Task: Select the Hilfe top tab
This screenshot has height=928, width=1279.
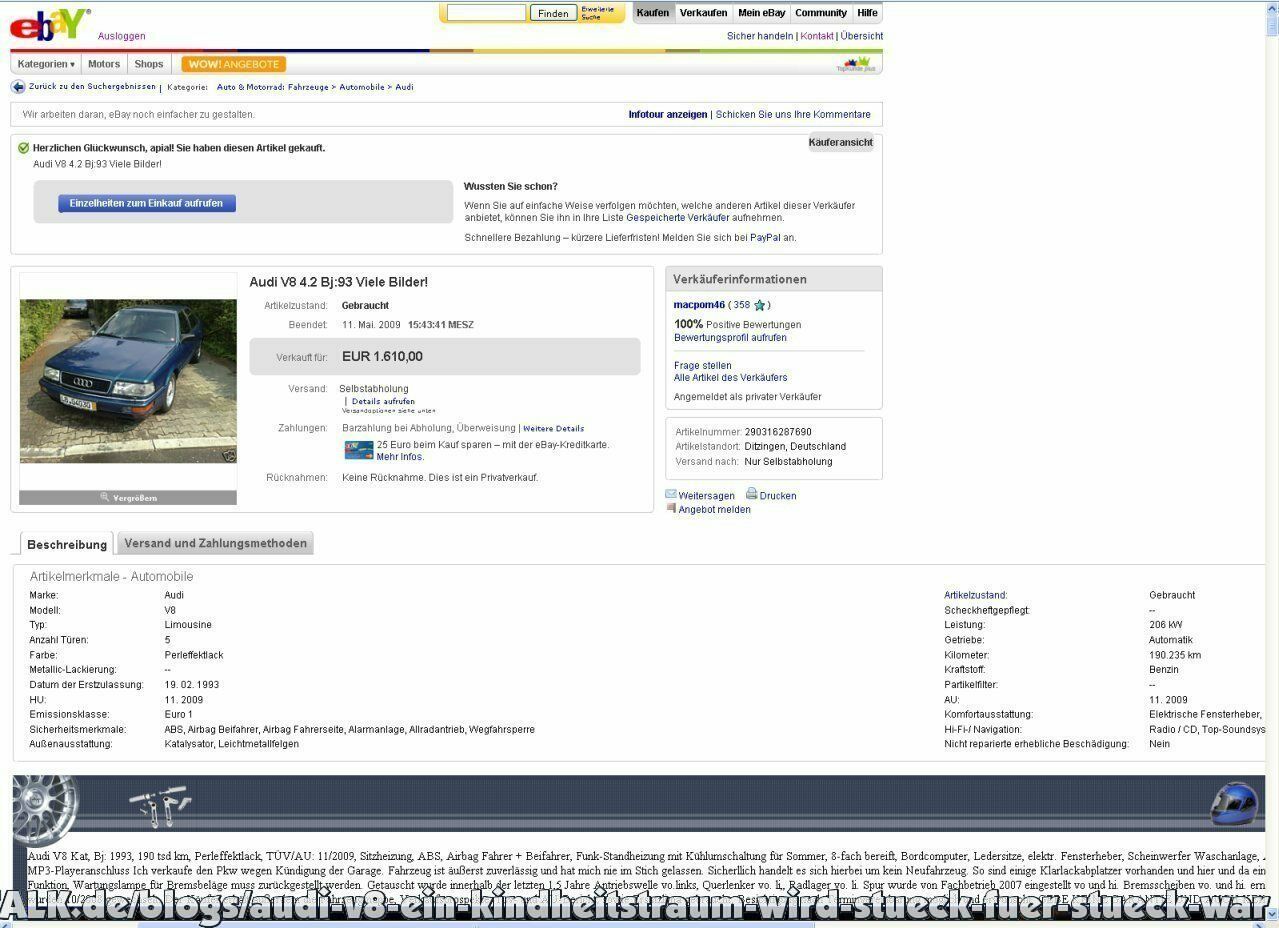Action: pos(868,13)
